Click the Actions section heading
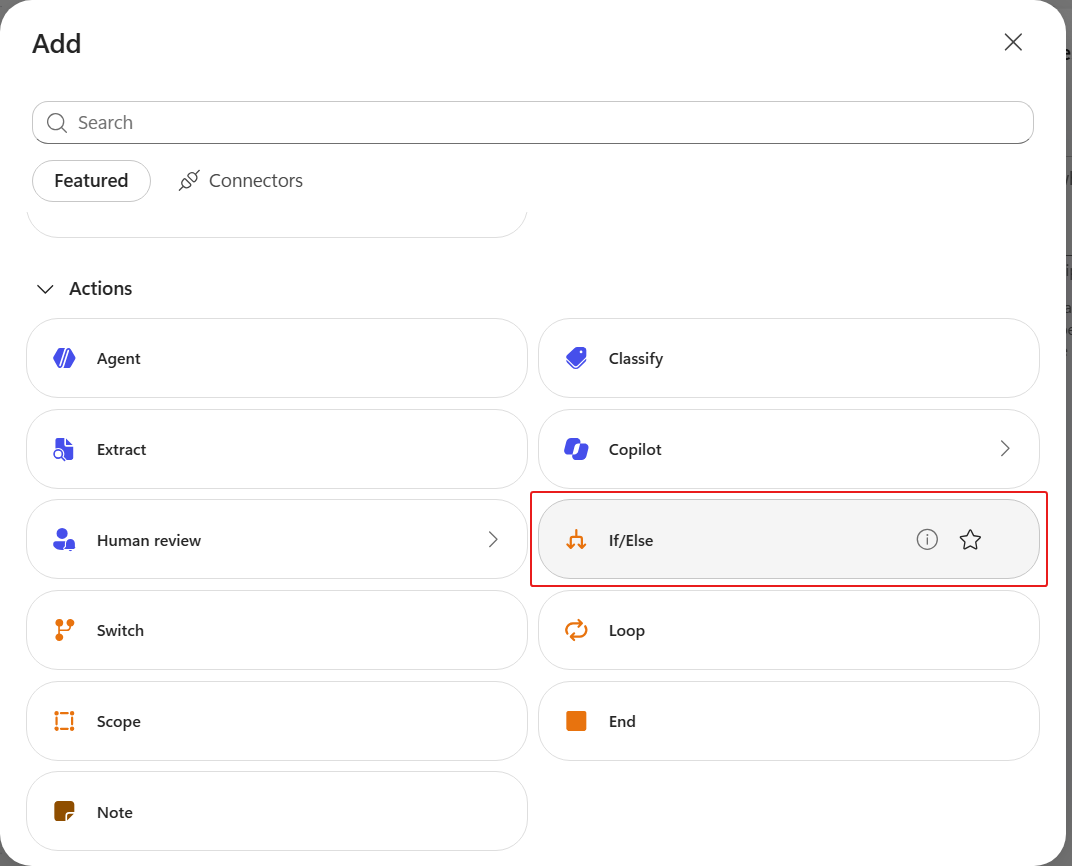Viewport: 1072px width, 866px height. coord(100,288)
